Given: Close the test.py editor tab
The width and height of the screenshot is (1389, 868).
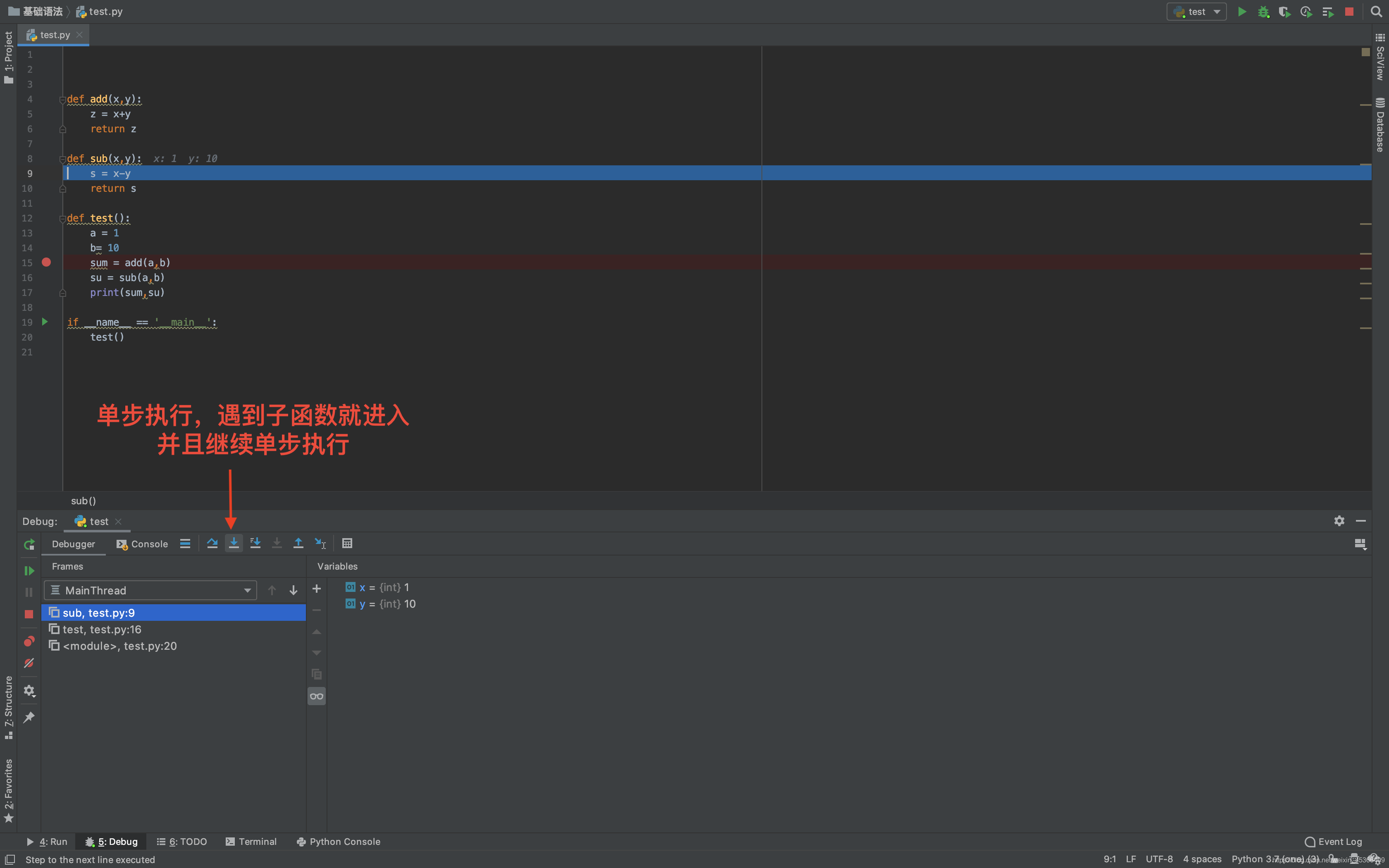Looking at the screenshot, I should 79,35.
